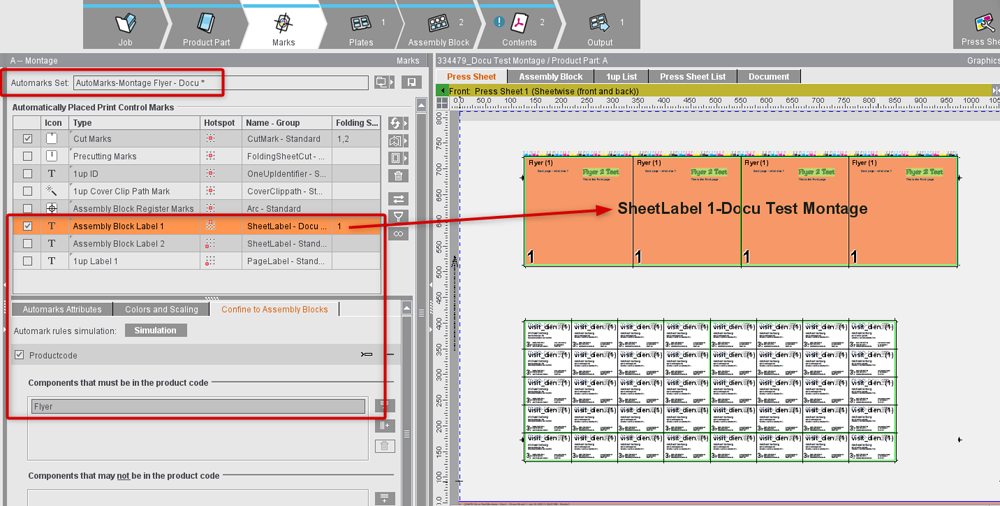Expand the Press Sheet header left arrow
The width and height of the screenshot is (1000, 506).
click(443, 90)
